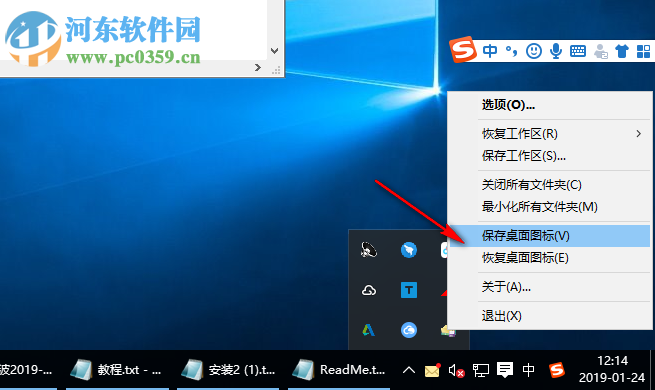Image resolution: width=655 pixels, height=390 pixels.
Task: Click the user account icon on IME bar
Action: 600,51
